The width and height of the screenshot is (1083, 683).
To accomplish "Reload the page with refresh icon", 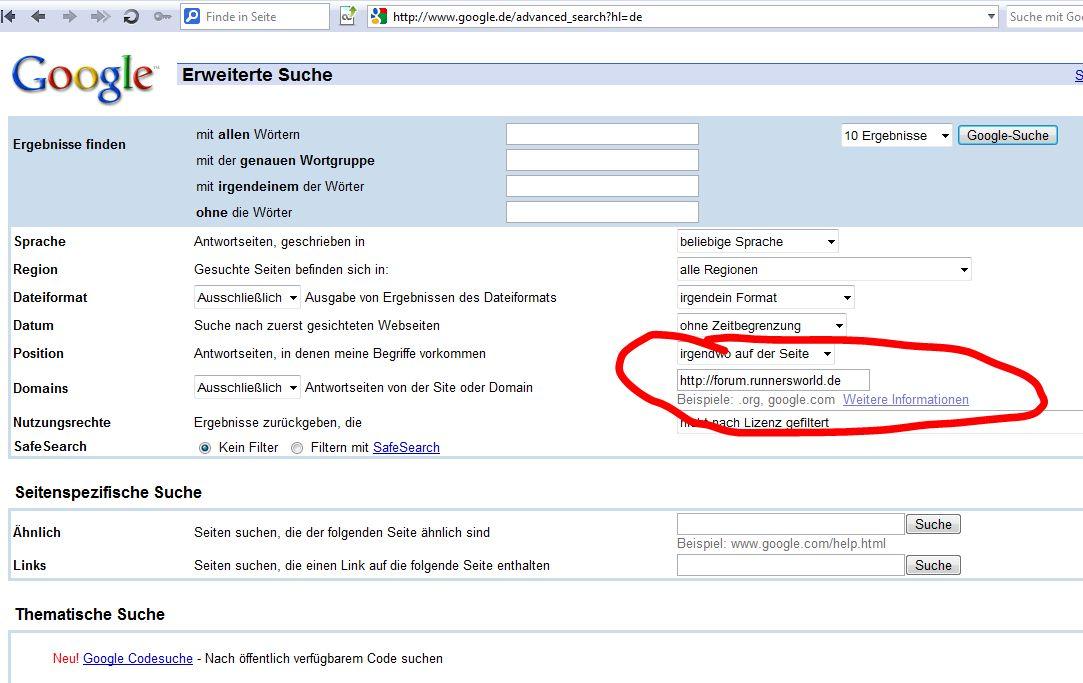I will (x=131, y=17).
